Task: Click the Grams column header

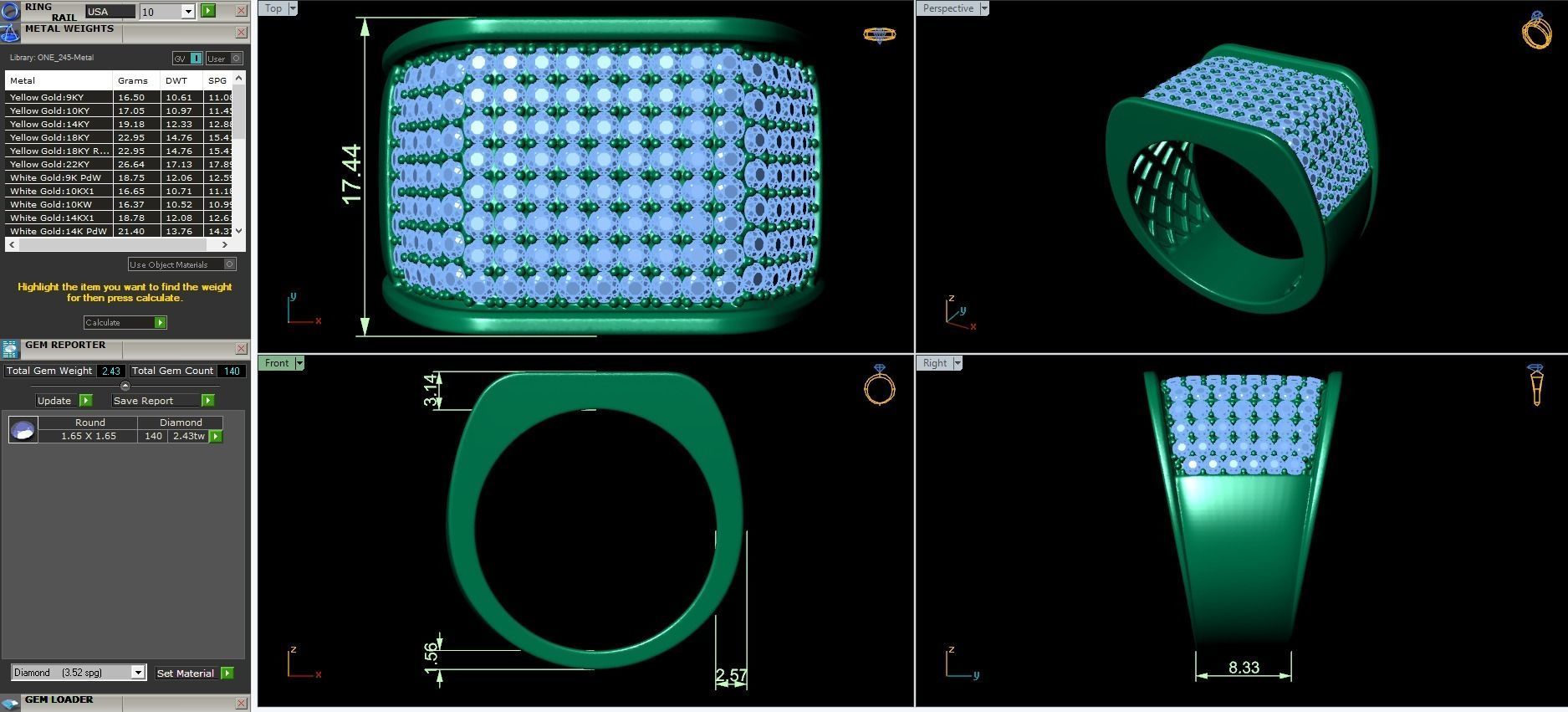Action: [x=136, y=80]
